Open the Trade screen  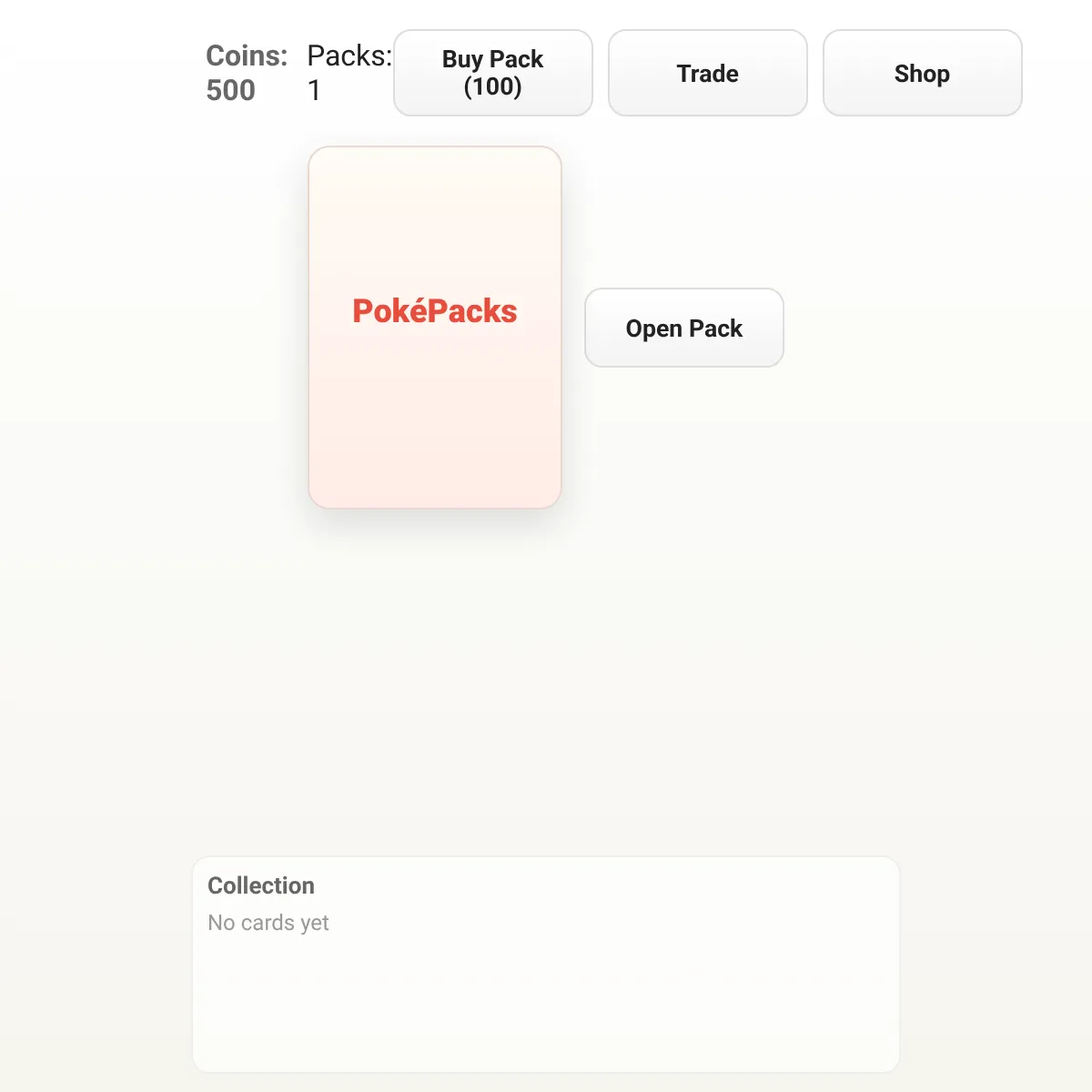pyautogui.click(x=707, y=73)
